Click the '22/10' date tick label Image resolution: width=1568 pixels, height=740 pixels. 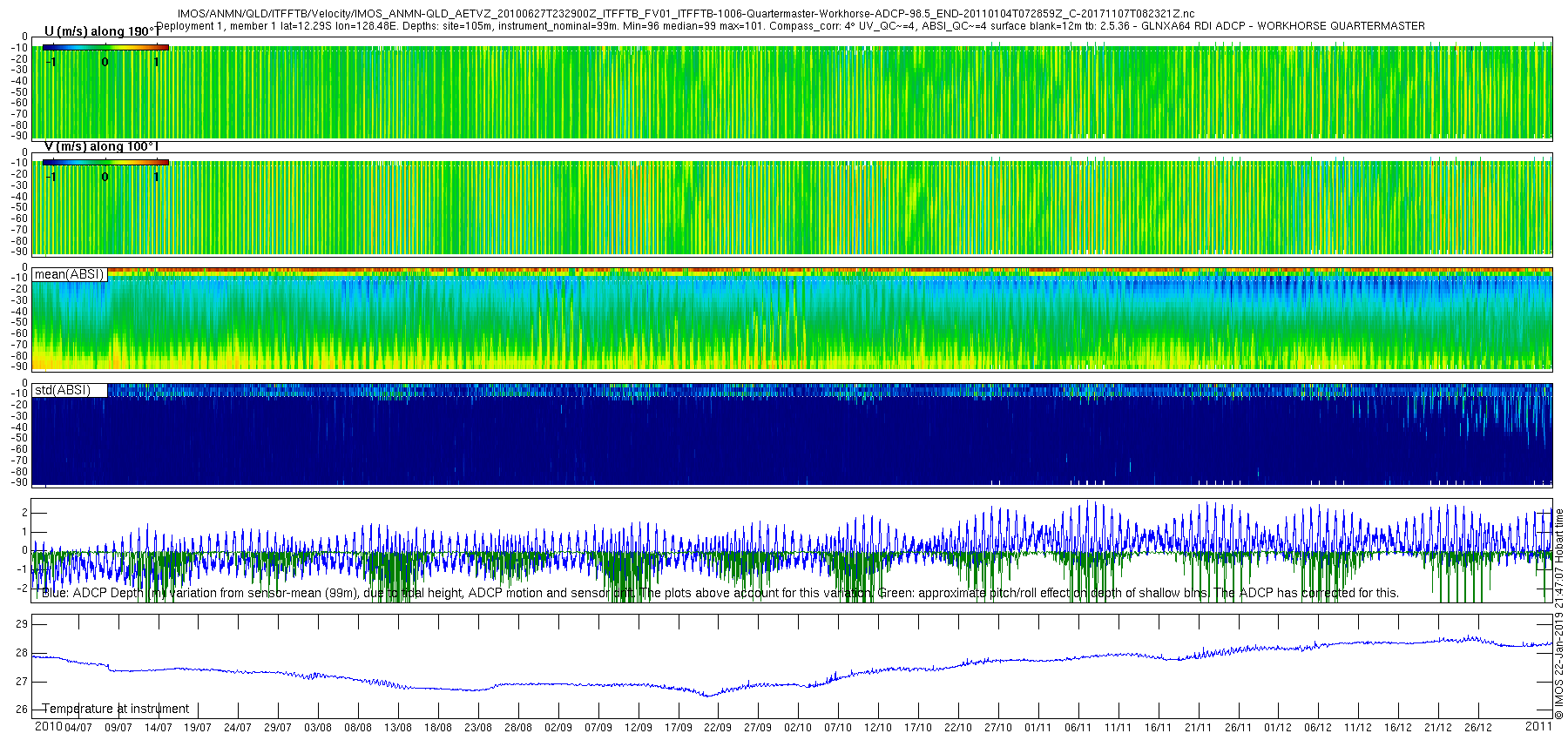pos(958,728)
